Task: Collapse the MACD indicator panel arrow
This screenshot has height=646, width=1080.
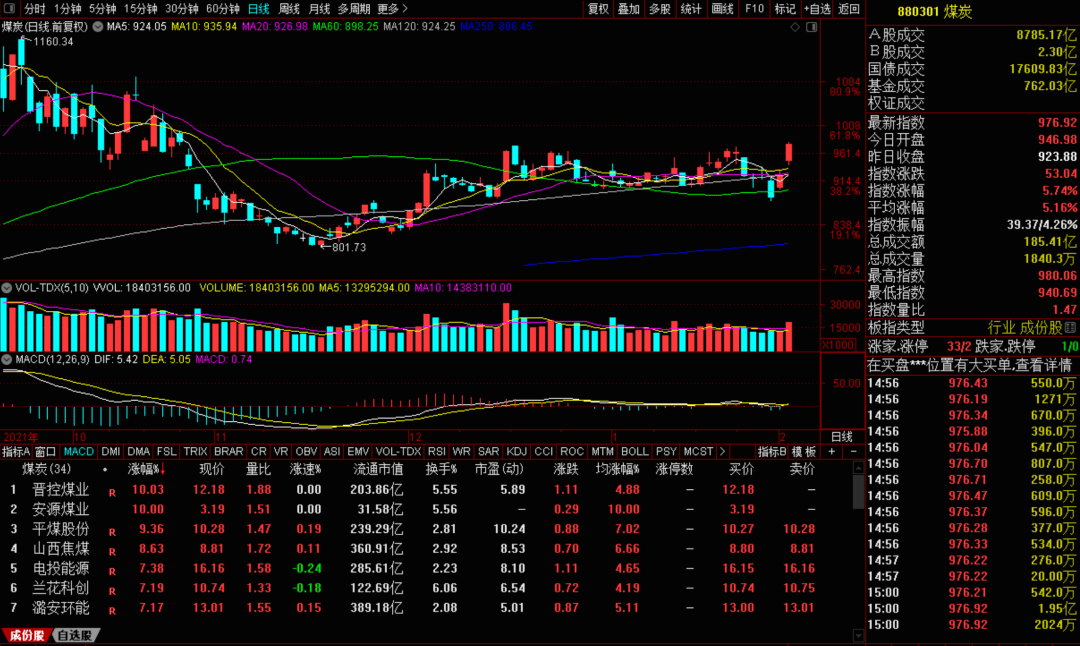Action: [6, 360]
